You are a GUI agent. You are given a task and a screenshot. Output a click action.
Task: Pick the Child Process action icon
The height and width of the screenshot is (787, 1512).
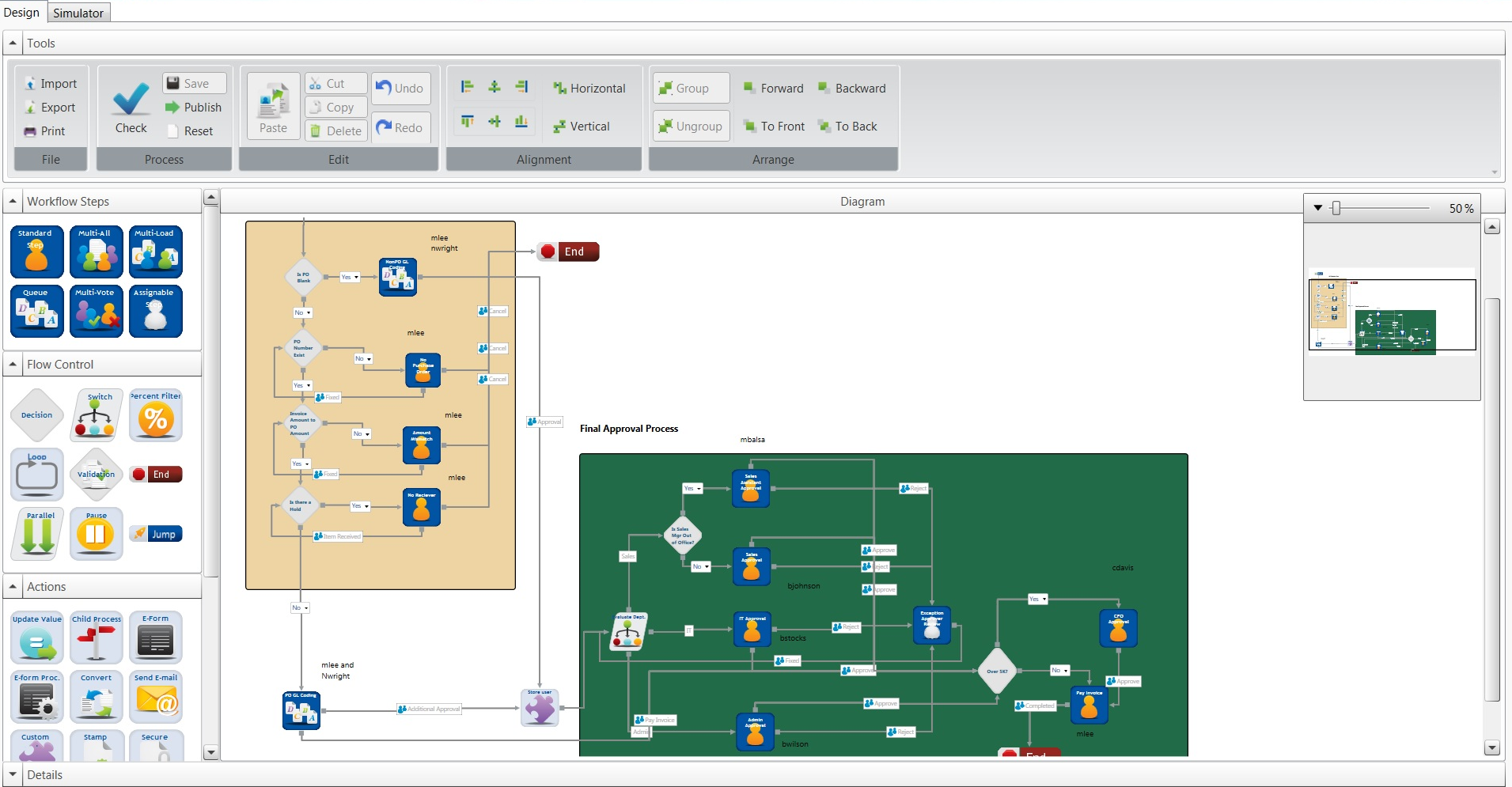click(96, 638)
